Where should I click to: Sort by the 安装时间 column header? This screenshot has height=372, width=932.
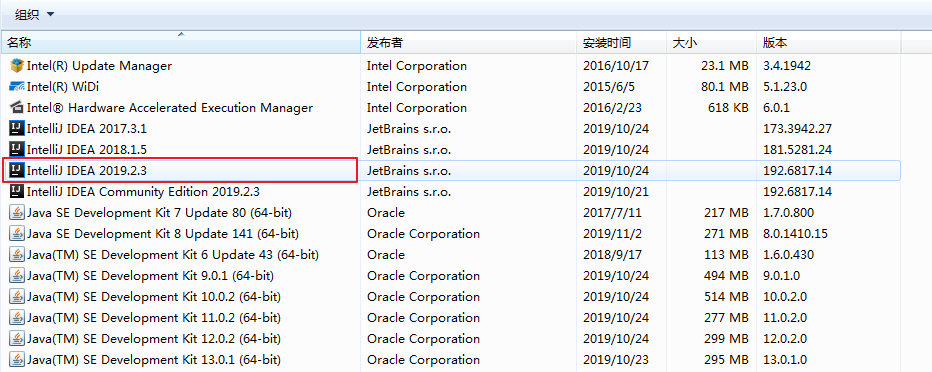[622, 43]
